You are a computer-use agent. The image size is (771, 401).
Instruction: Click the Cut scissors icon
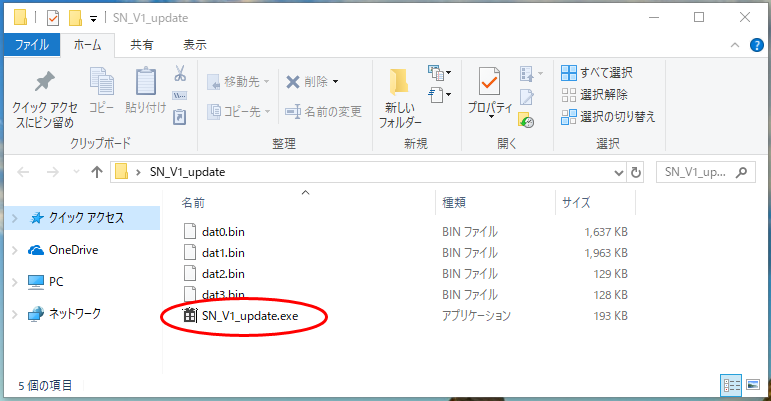click(x=180, y=74)
